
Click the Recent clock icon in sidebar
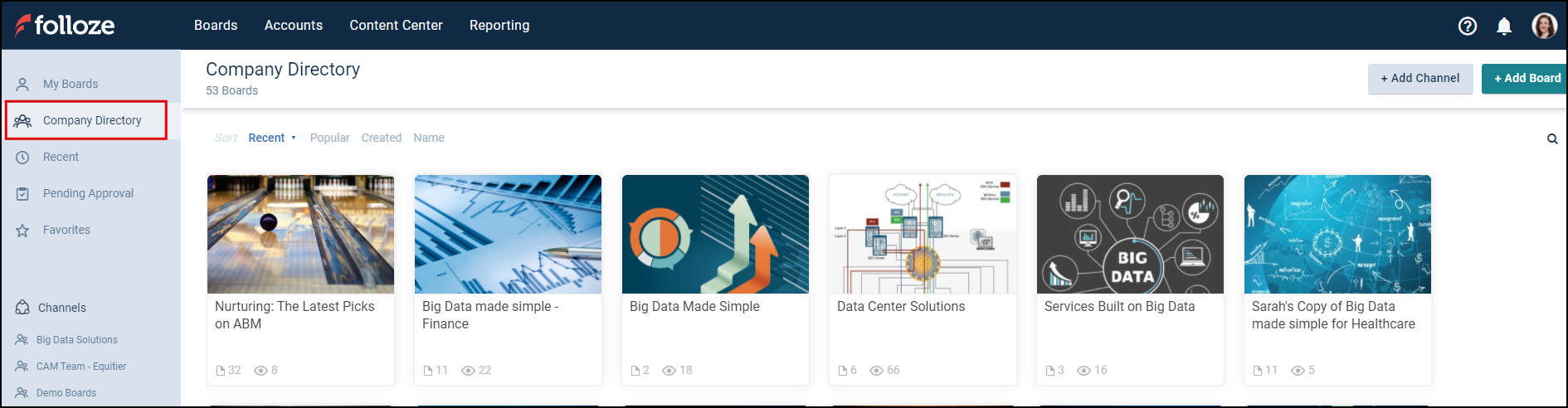pyautogui.click(x=22, y=158)
